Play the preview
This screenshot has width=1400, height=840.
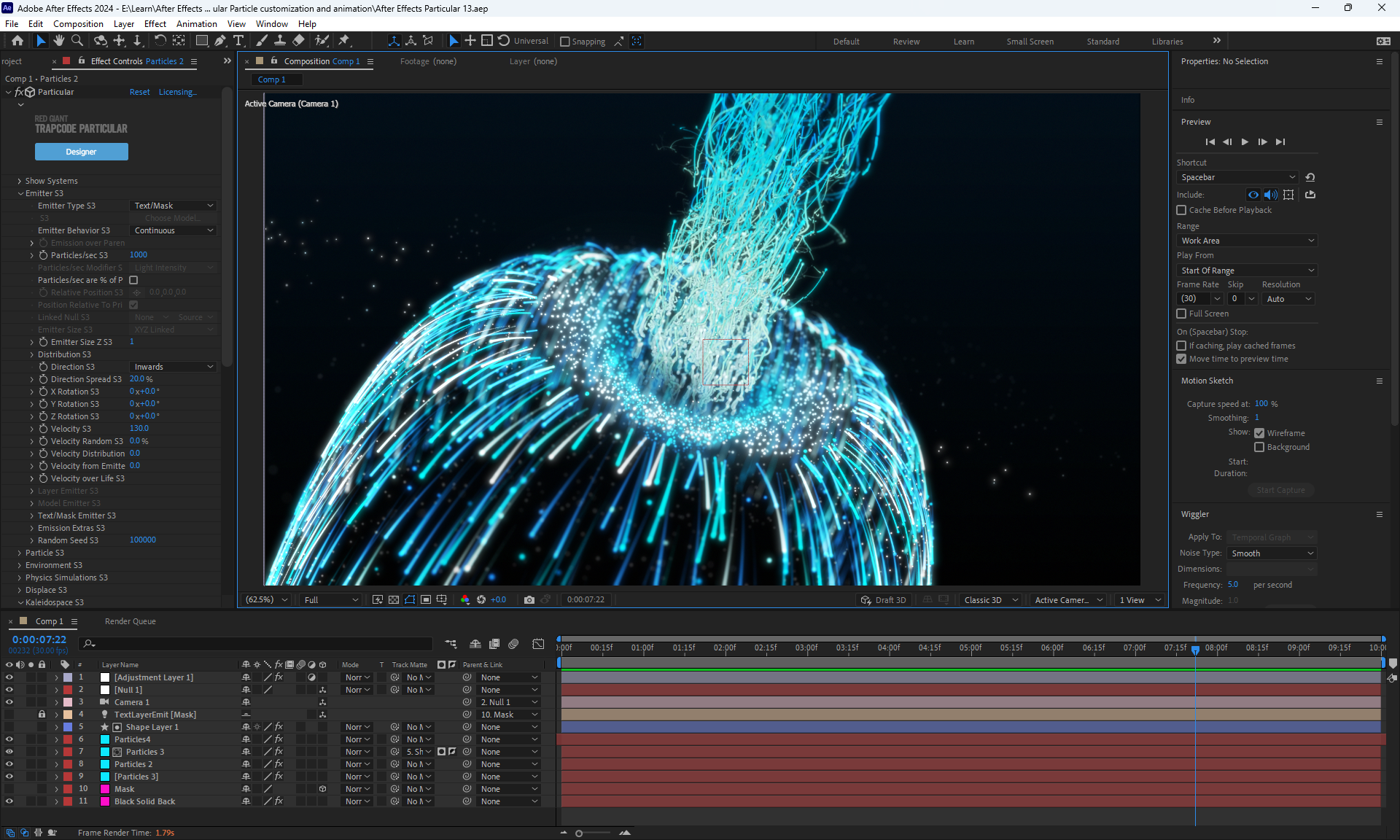pos(1245,142)
